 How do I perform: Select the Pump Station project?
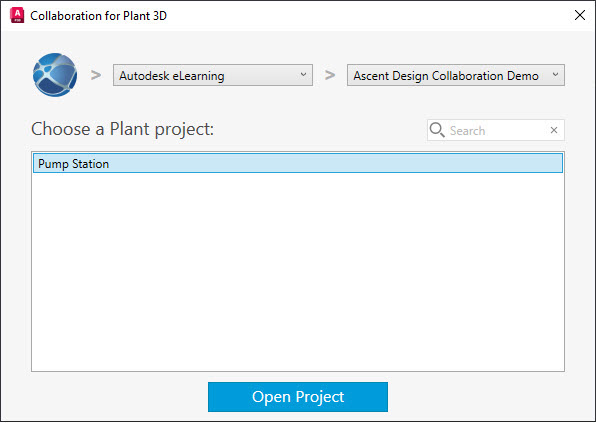[x=298, y=163]
